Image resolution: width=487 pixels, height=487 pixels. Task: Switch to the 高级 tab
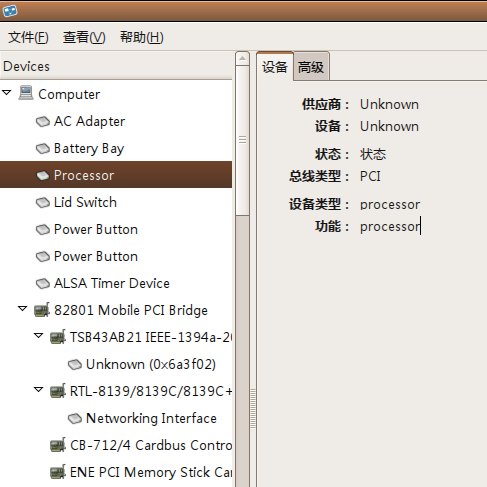[x=311, y=66]
